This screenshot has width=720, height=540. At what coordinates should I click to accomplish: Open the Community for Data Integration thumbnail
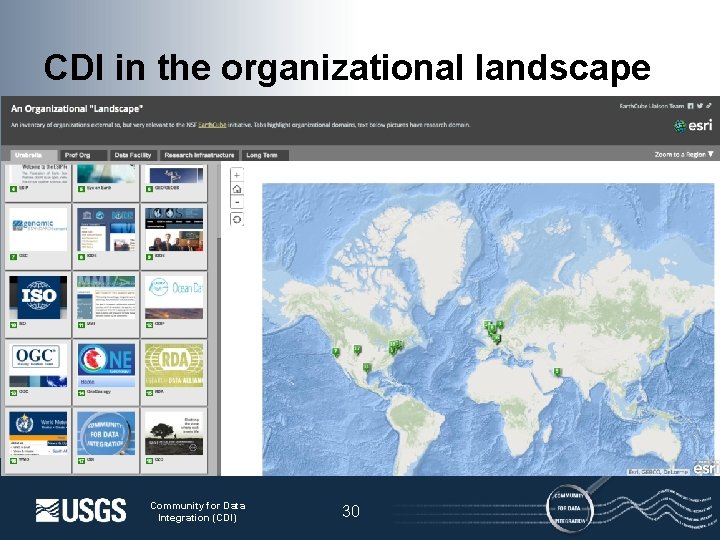pyautogui.click(x=106, y=433)
